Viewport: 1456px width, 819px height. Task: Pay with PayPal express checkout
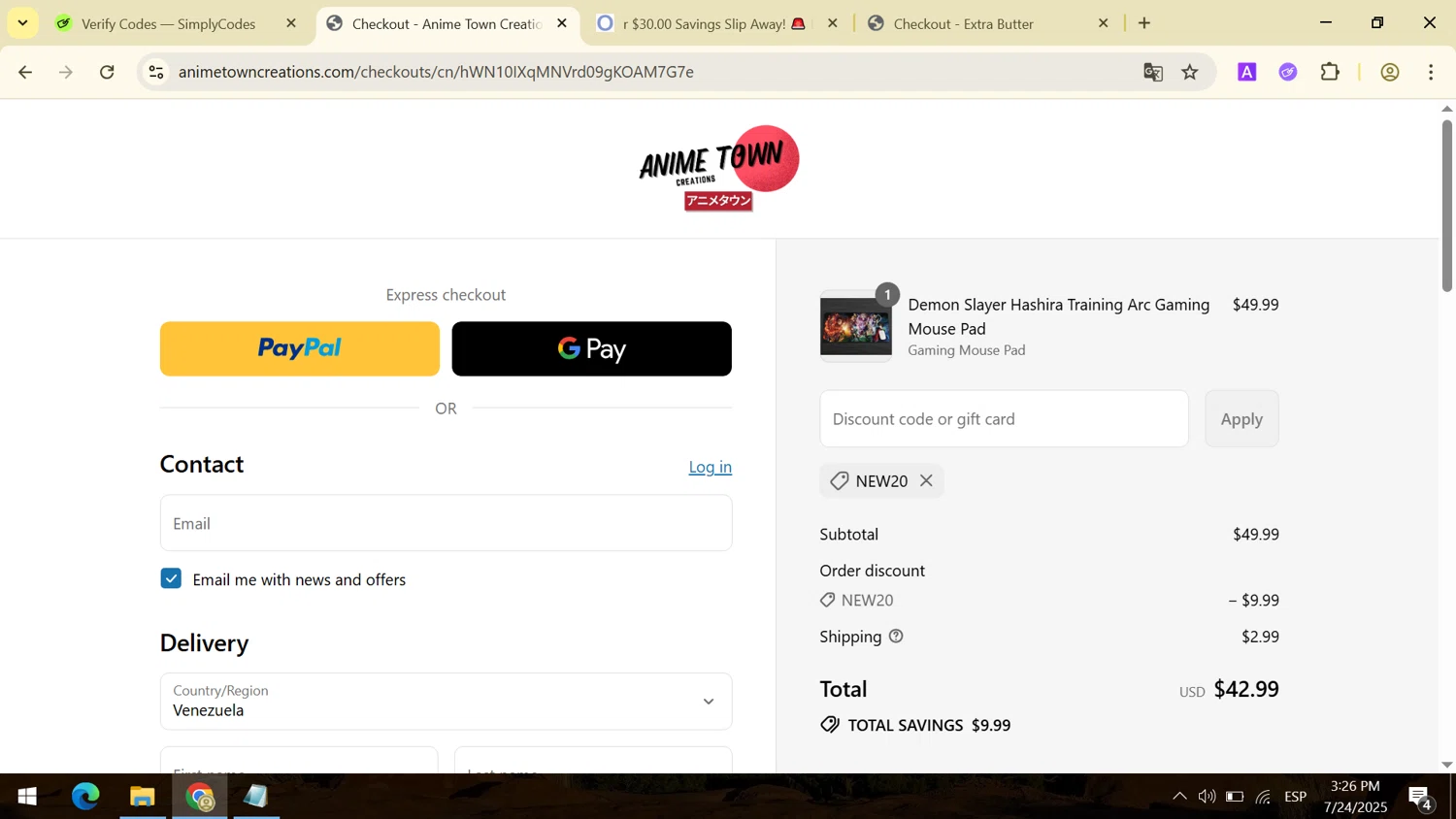pos(300,348)
